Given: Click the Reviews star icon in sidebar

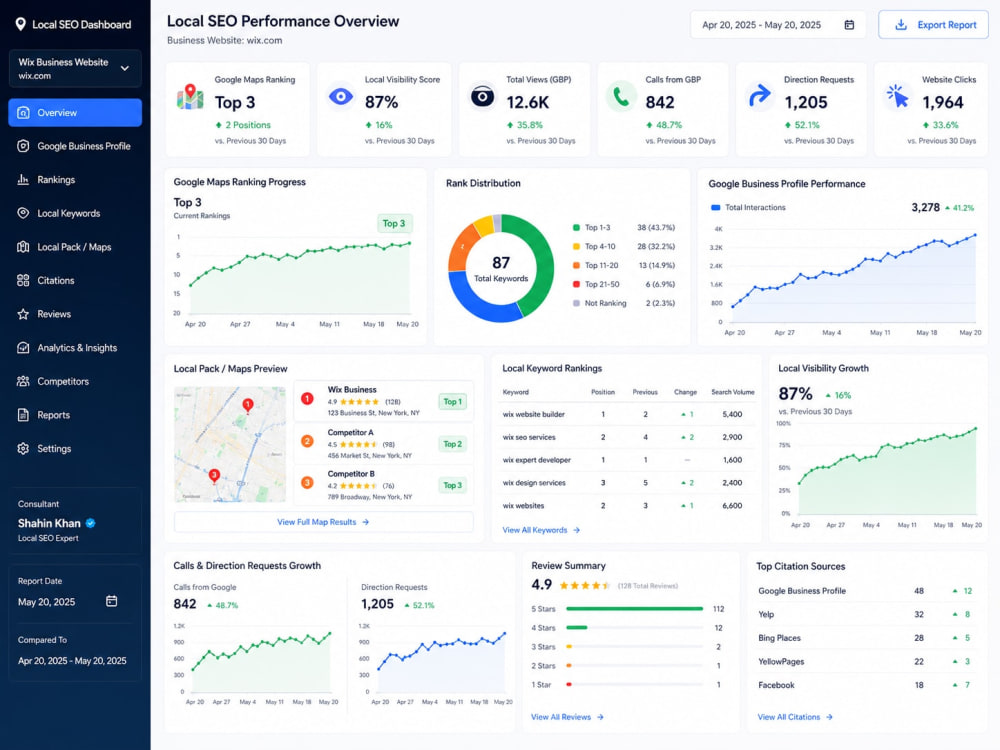Looking at the screenshot, I should point(23,314).
